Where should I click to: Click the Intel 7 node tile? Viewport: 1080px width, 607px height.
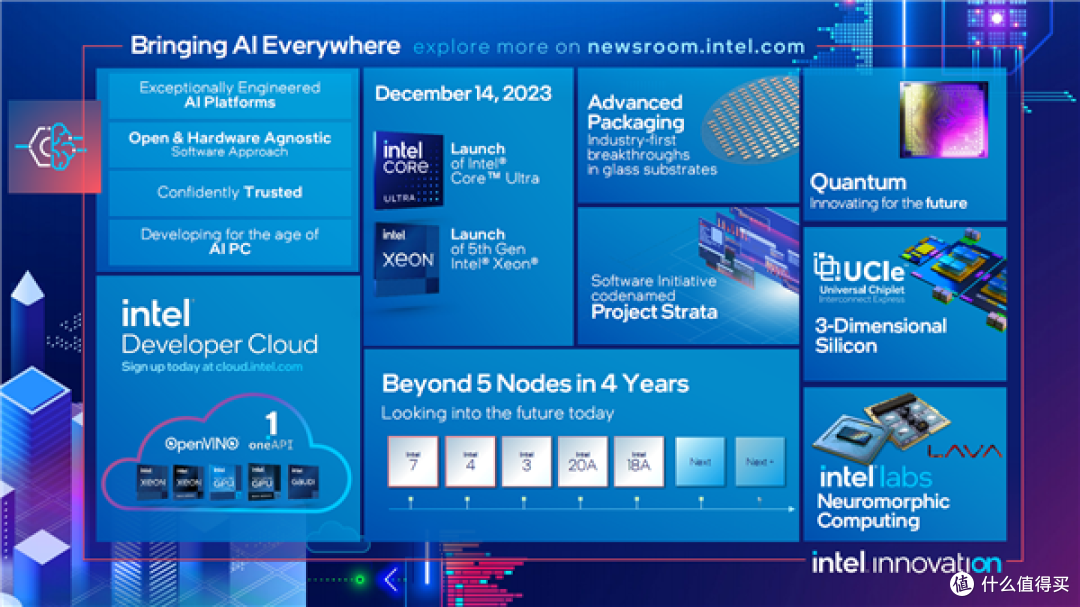413,461
